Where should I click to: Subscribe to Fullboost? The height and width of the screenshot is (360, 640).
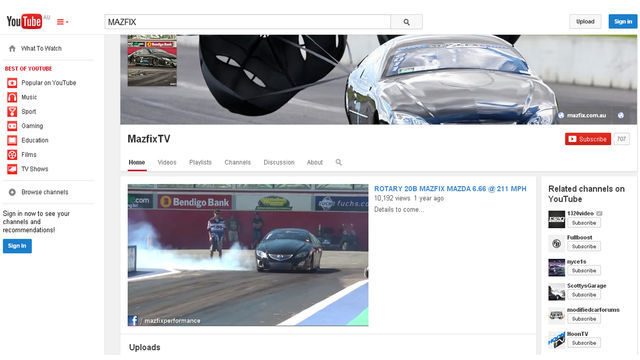[584, 247]
